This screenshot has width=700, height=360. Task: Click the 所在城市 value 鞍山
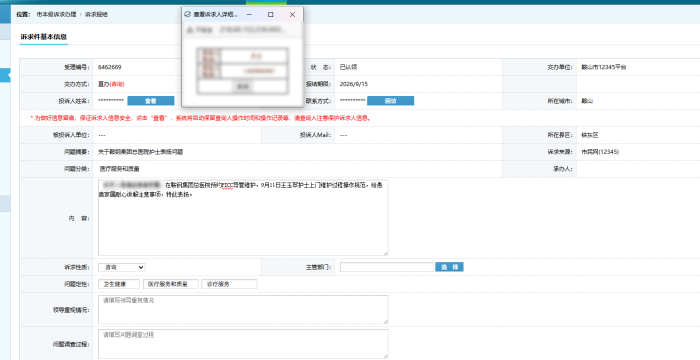pyautogui.click(x=587, y=101)
